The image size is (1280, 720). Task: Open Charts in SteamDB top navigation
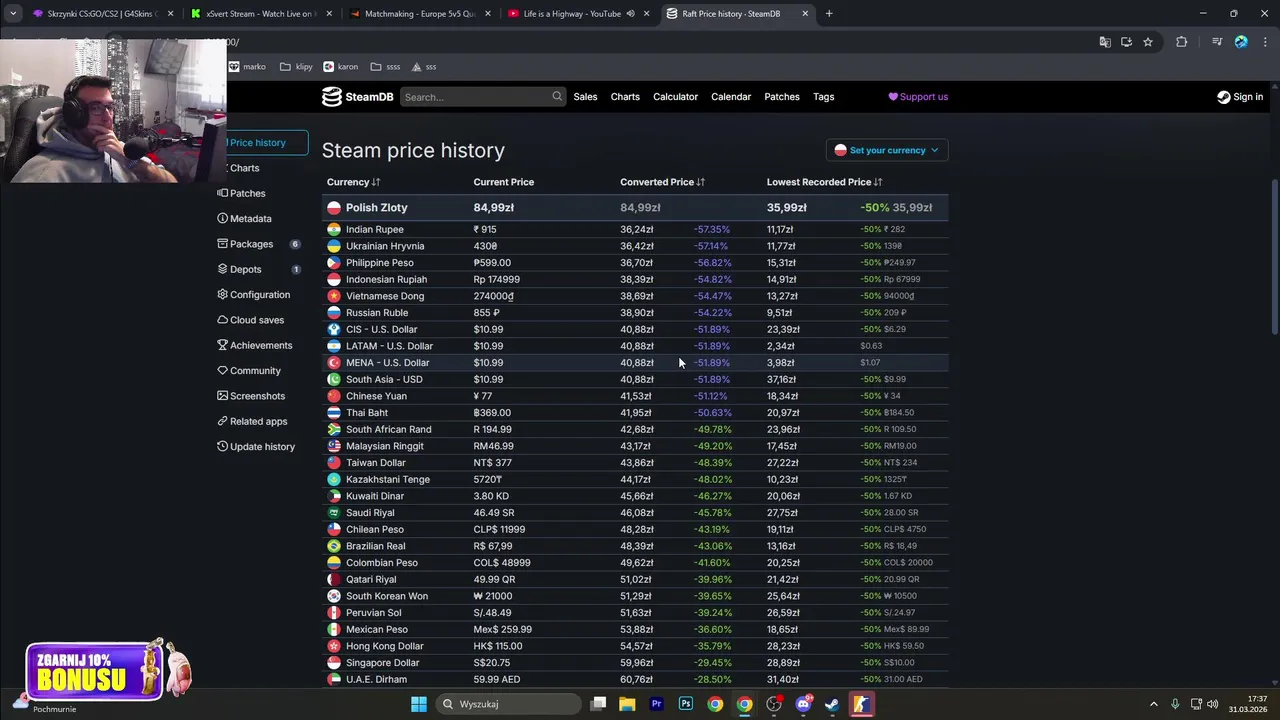(625, 97)
